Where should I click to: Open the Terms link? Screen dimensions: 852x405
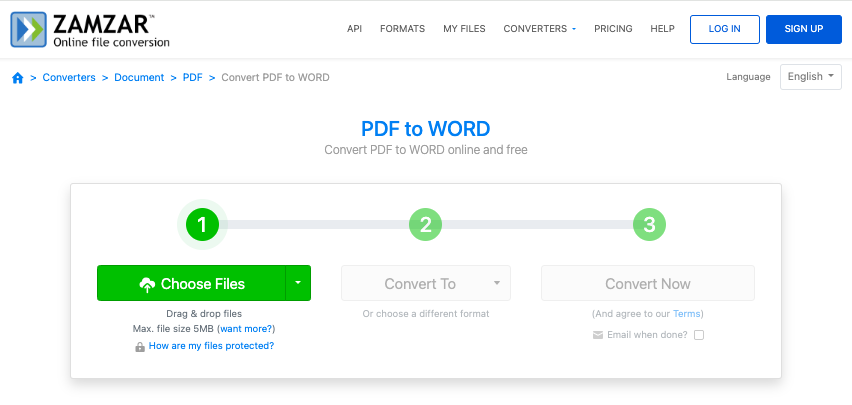click(x=687, y=314)
